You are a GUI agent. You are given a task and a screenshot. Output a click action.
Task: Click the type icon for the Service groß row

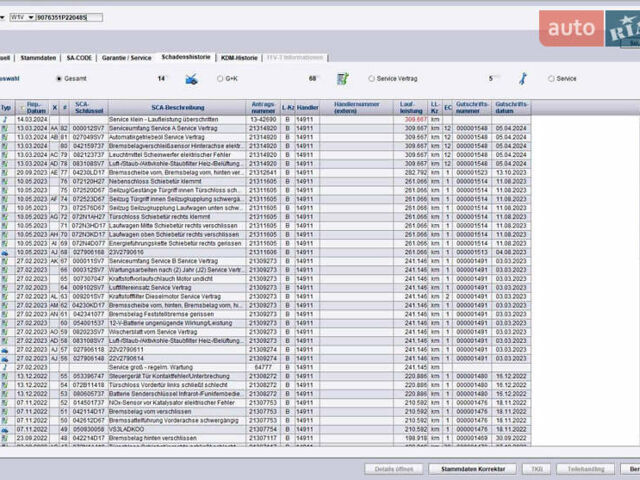(x=6, y=367)
